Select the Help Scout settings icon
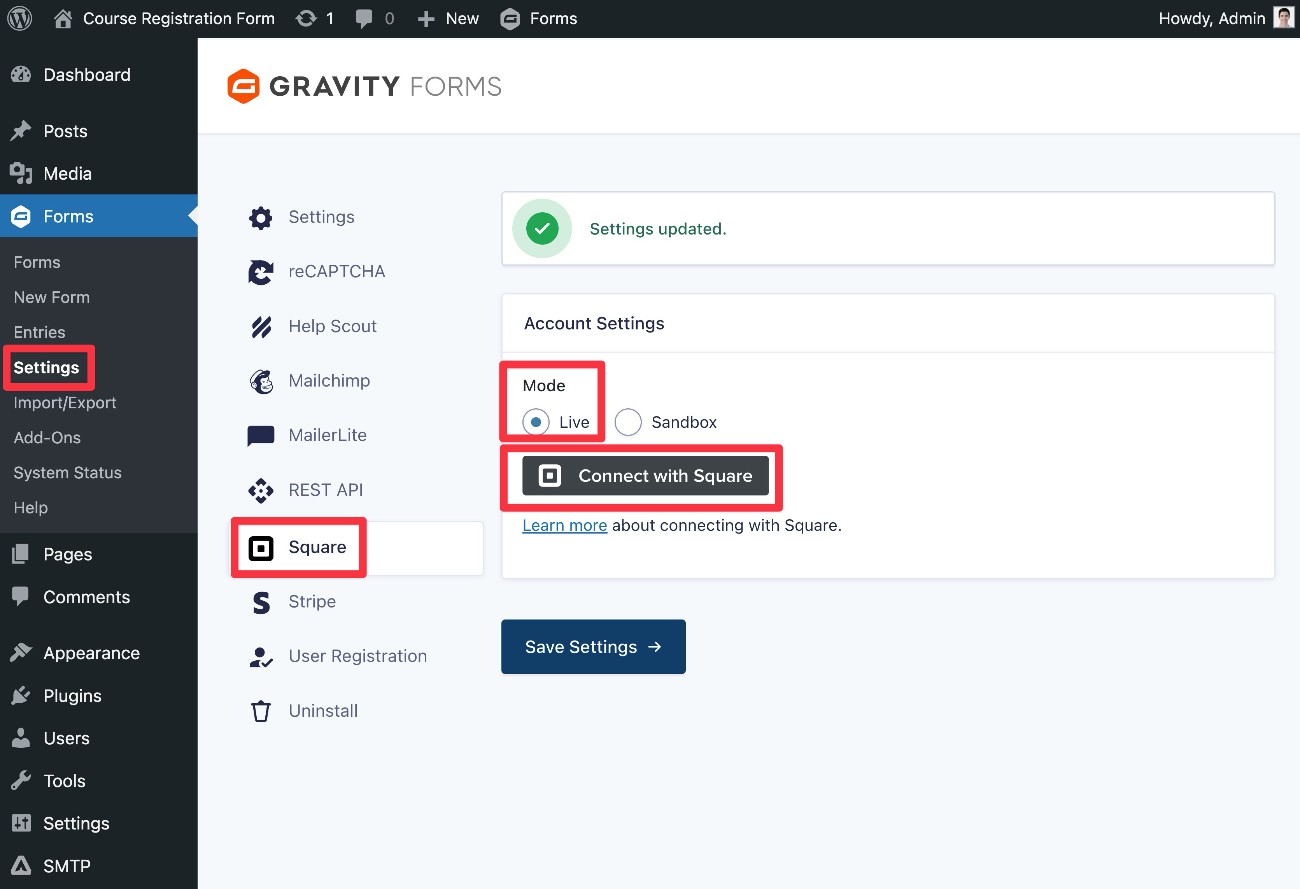1300x889 pixels. click(x=260, y=326)
